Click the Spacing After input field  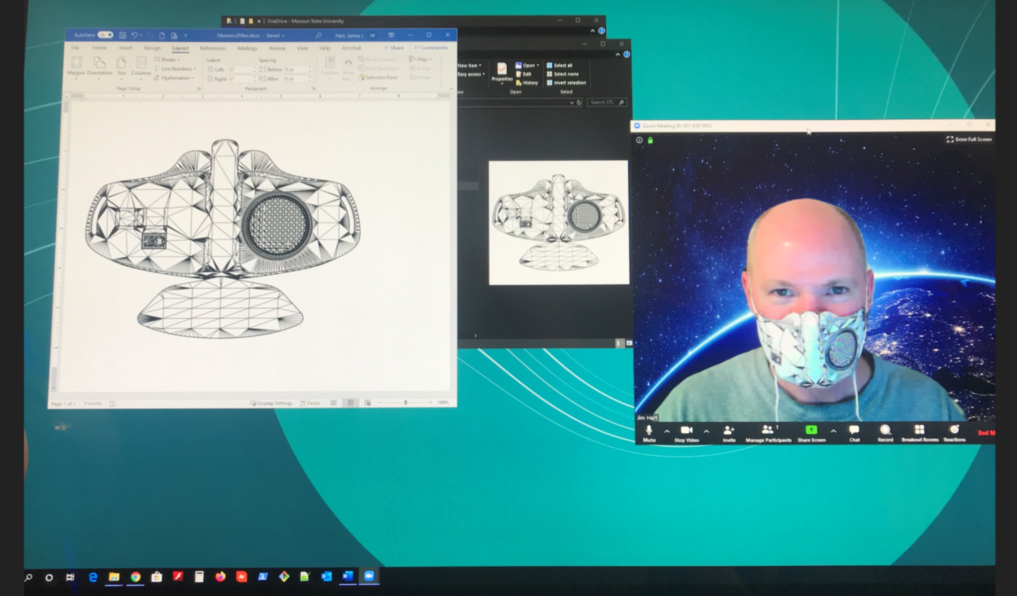(x=298, y=79)
